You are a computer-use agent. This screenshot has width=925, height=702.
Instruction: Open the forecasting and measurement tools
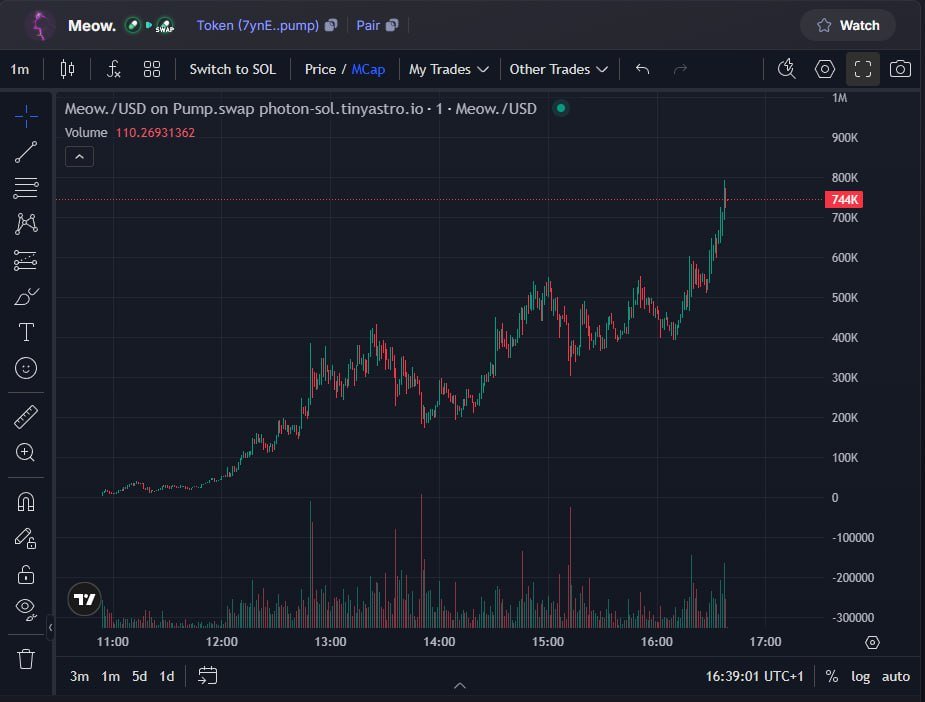26,260
